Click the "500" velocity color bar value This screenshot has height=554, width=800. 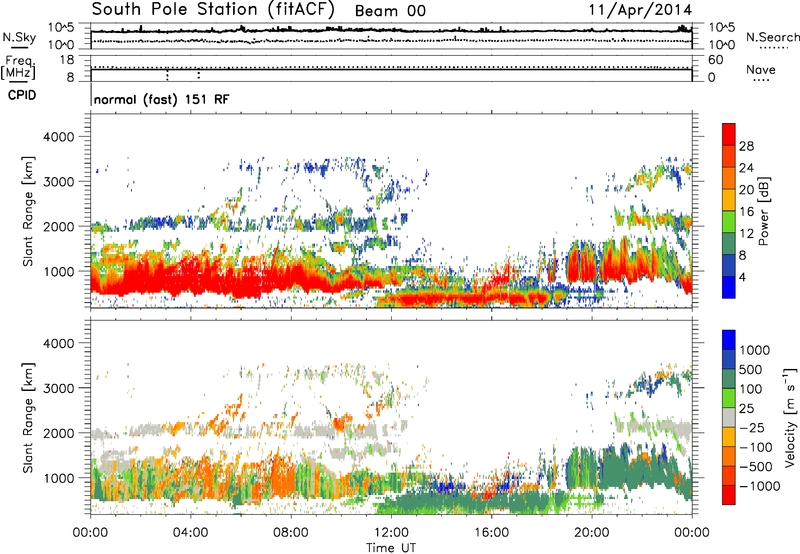[x=751, y=370]
